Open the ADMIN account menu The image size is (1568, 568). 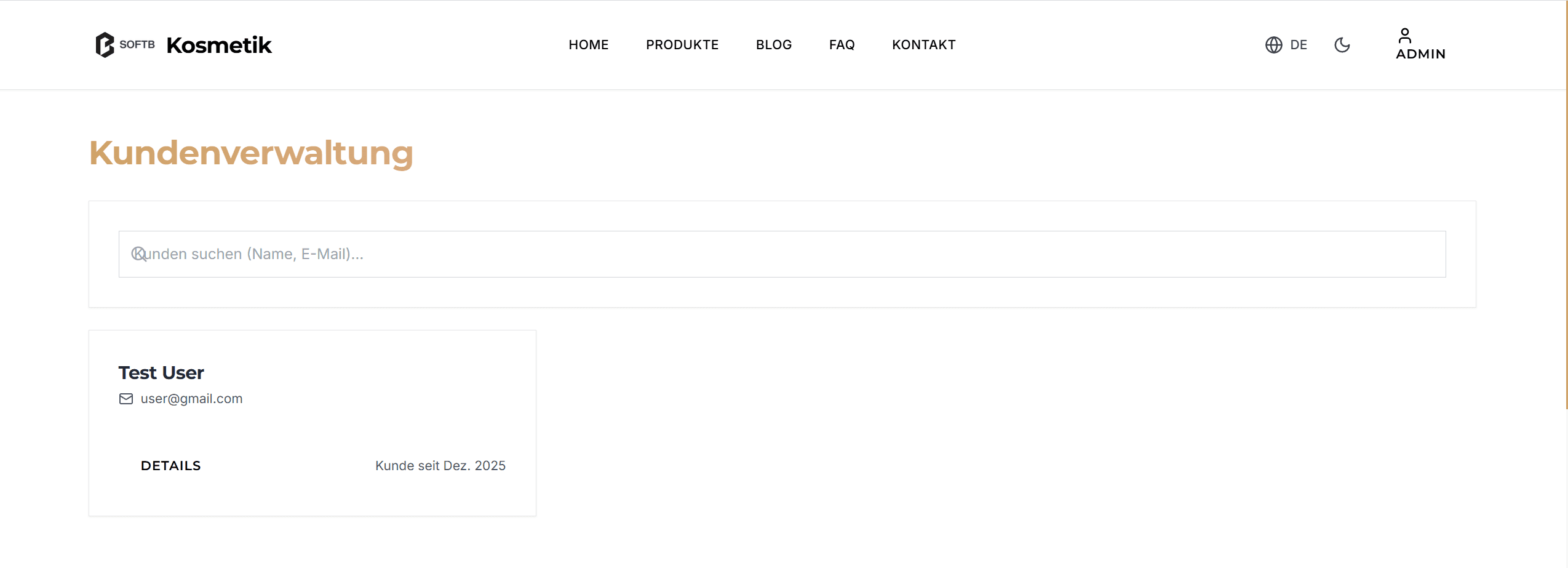(x=1420, y=54)
